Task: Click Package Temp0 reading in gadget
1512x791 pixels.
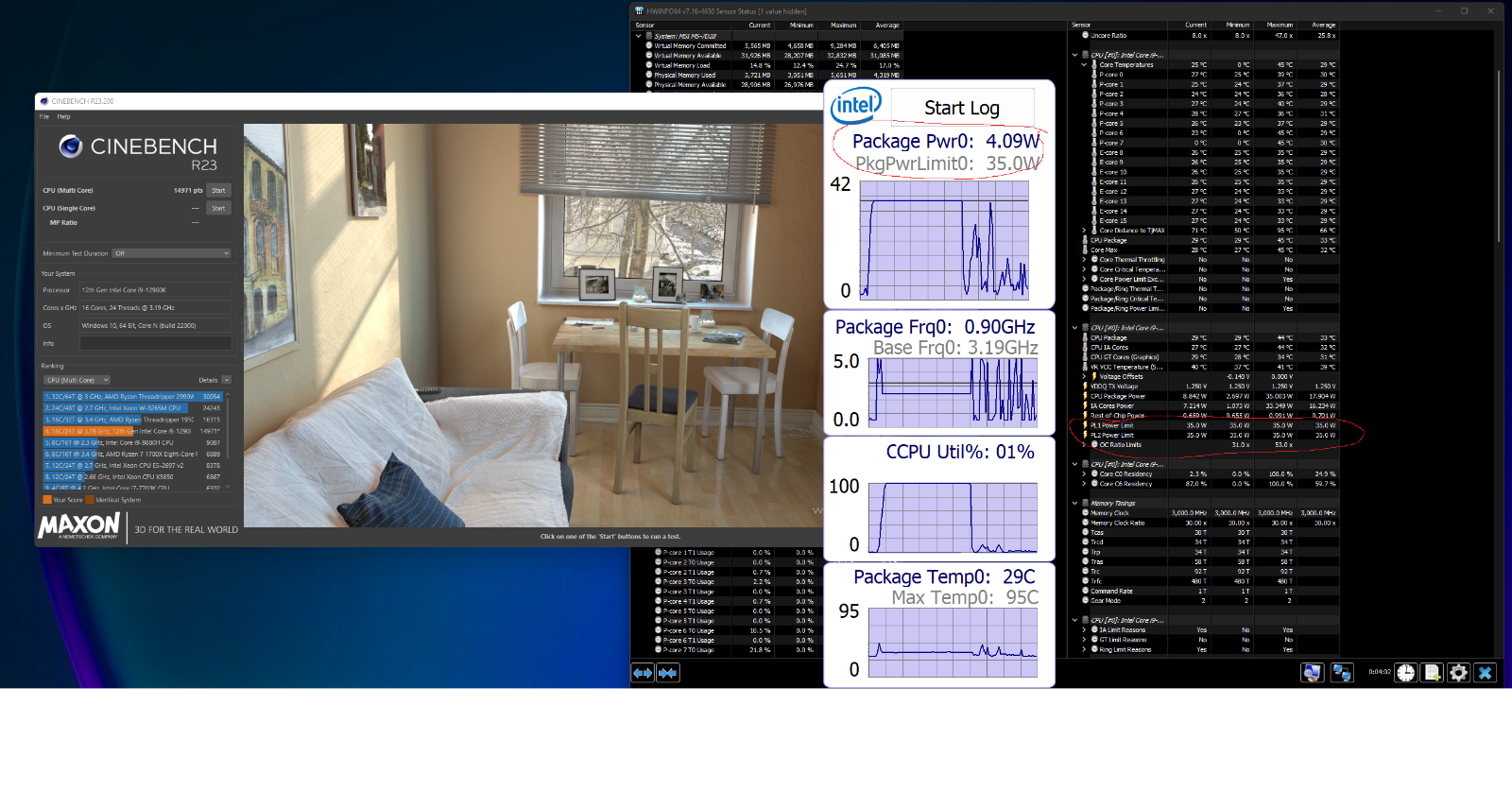Action: pos(944,576)
